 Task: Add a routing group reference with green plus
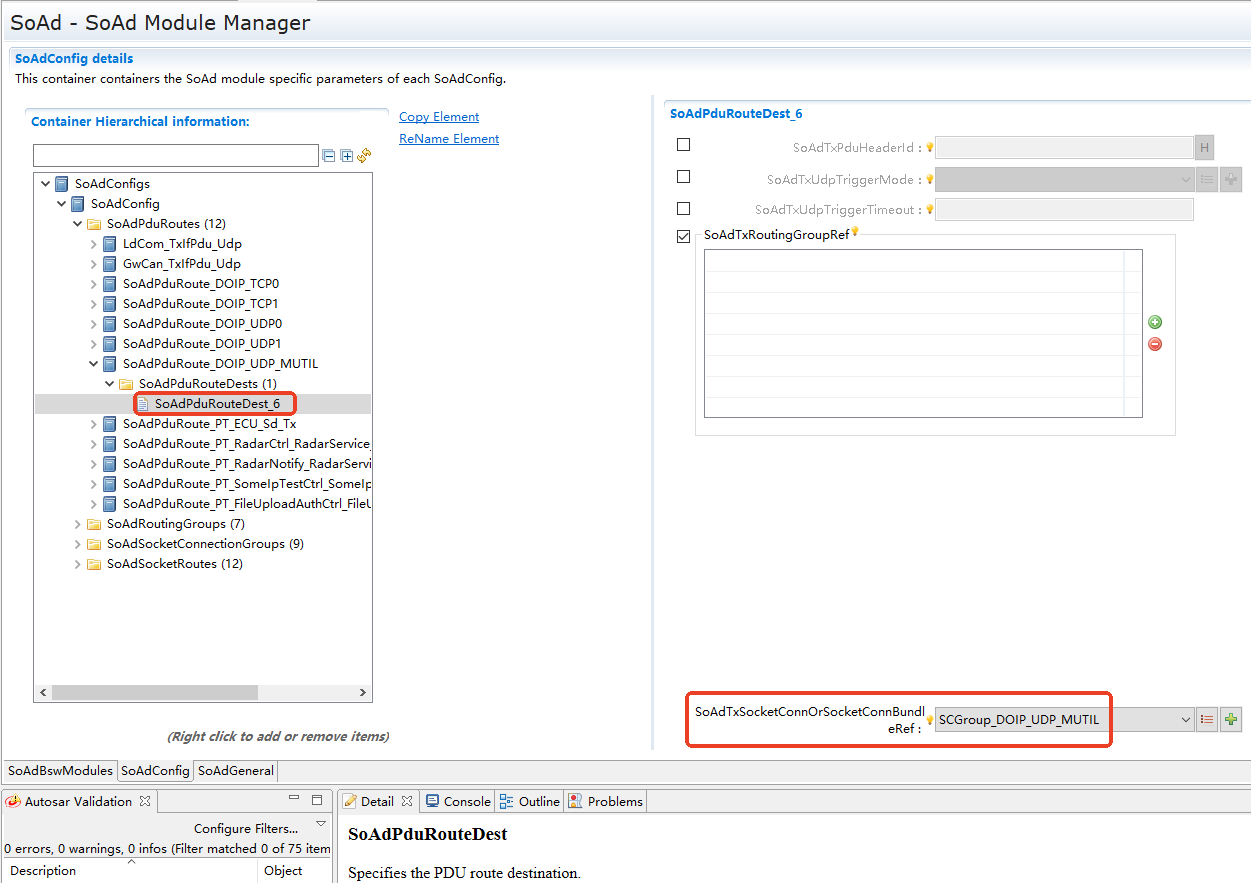pyautogui.click(x=1155, y=322)
